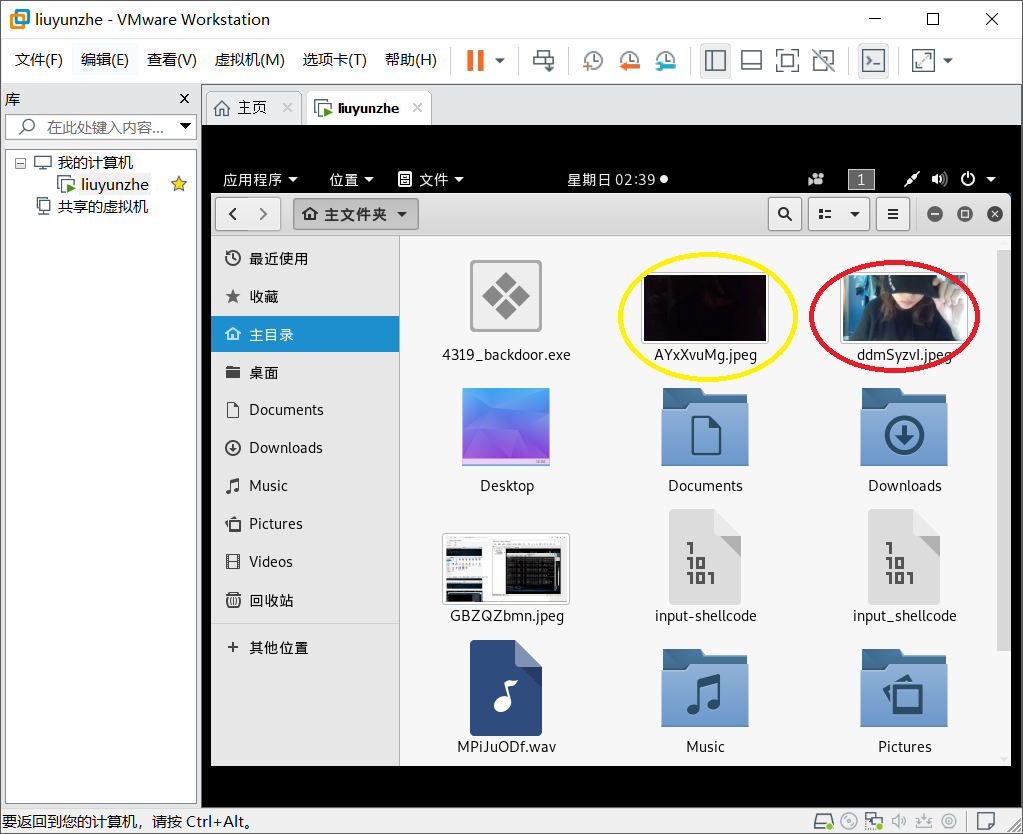Toggle Unity mode icon
Viewport: 1023px width, 834px height.
(x=823, y=61)
